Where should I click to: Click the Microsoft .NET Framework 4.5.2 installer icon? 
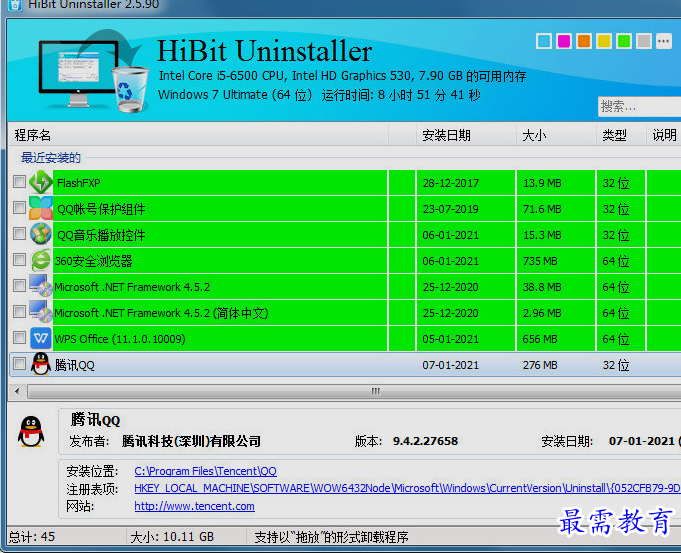[41, 286]
